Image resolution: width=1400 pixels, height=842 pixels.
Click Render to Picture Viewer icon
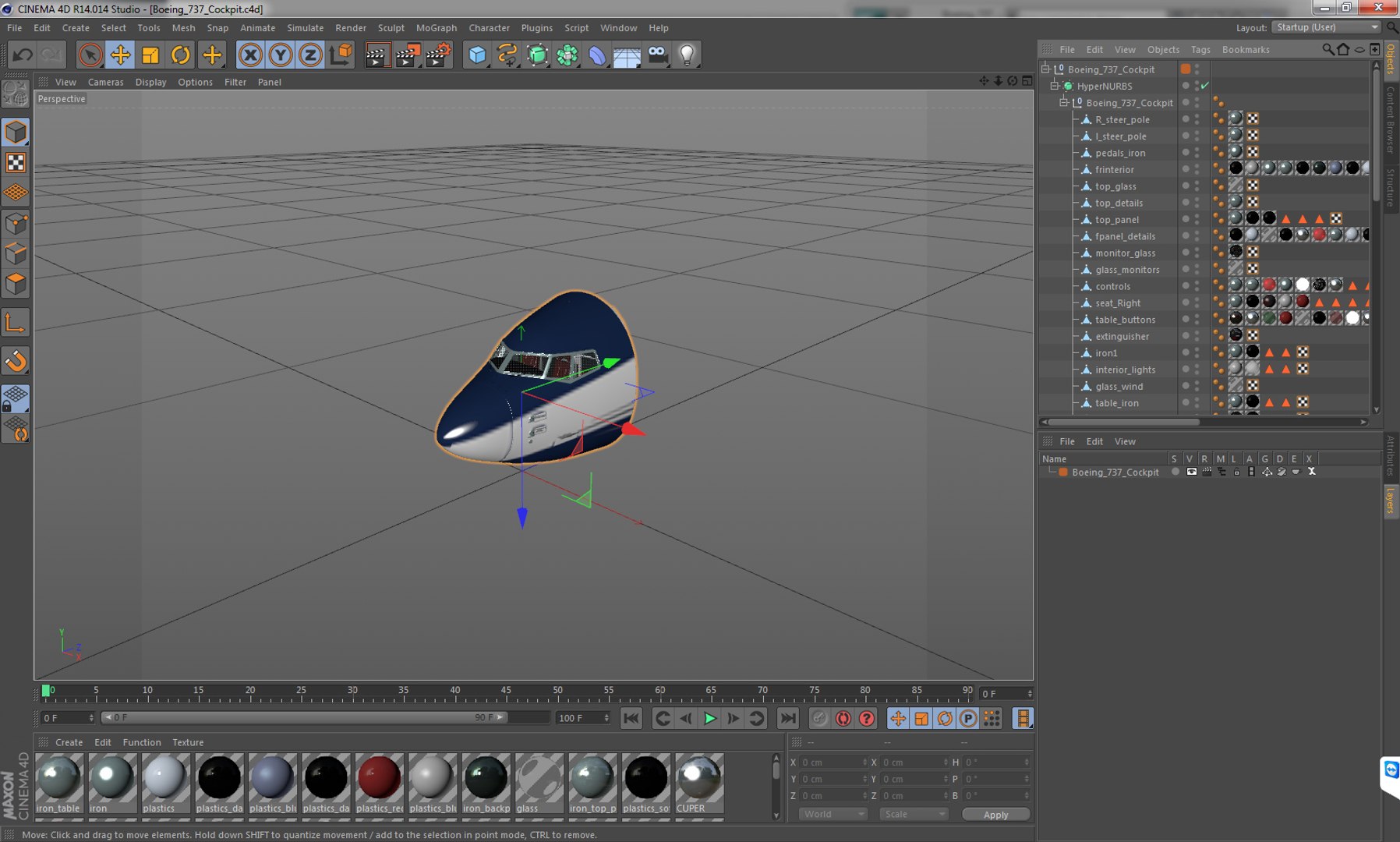pos(408,55)
